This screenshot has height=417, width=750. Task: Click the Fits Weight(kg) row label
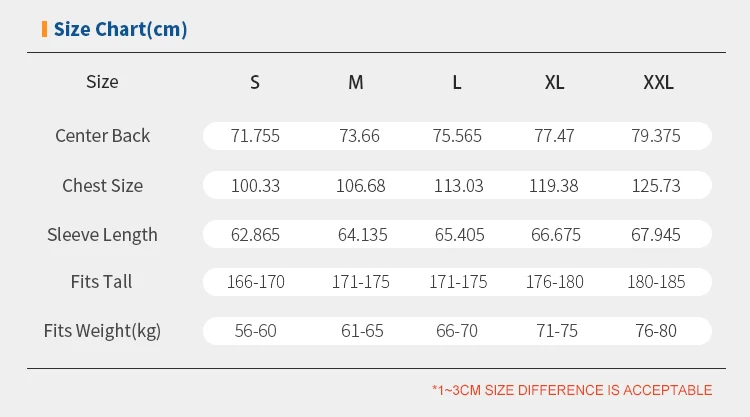pyautogui.click(x=102, y=331)
